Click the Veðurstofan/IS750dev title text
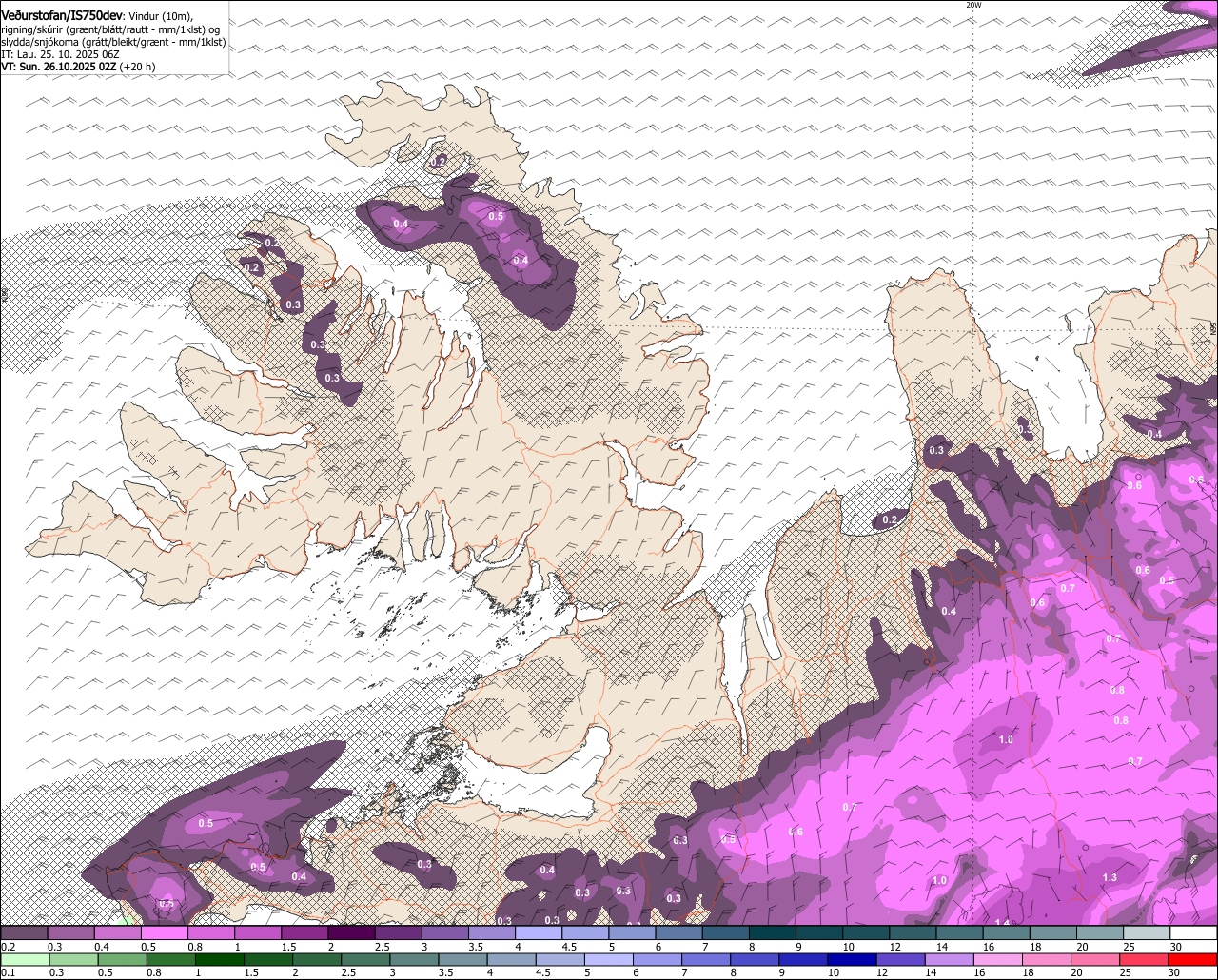The image size is (1218, 980). click(62, 15)
